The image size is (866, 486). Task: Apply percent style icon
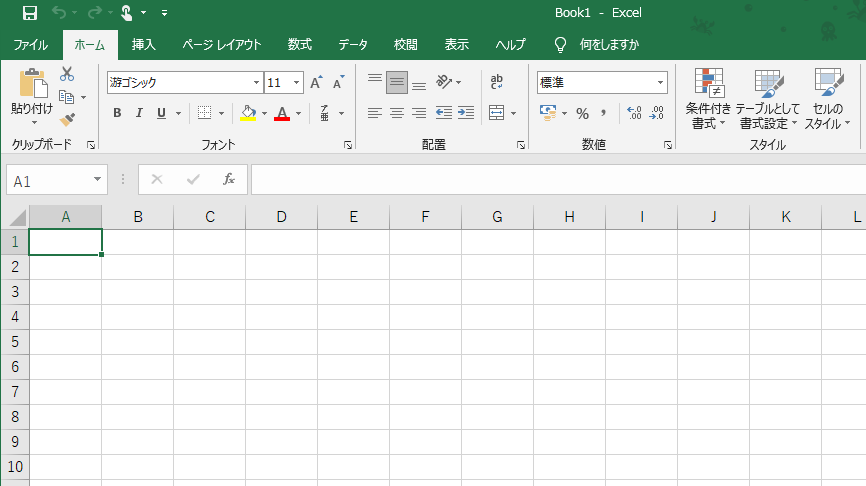583,114
